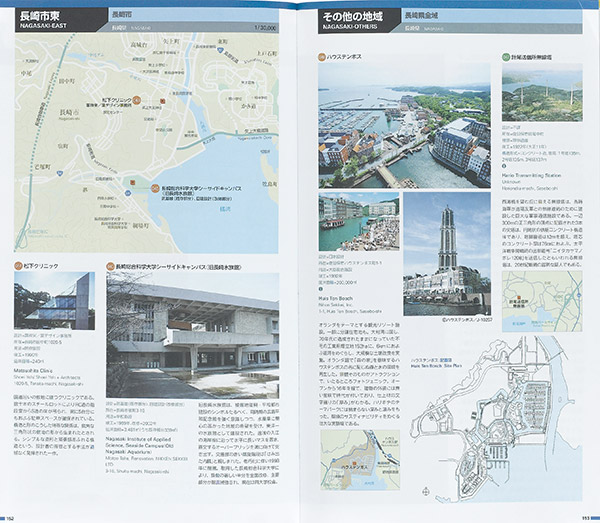Click the orange marker in the Hario location map
The image size is (600, 523).
click(519, 297)
